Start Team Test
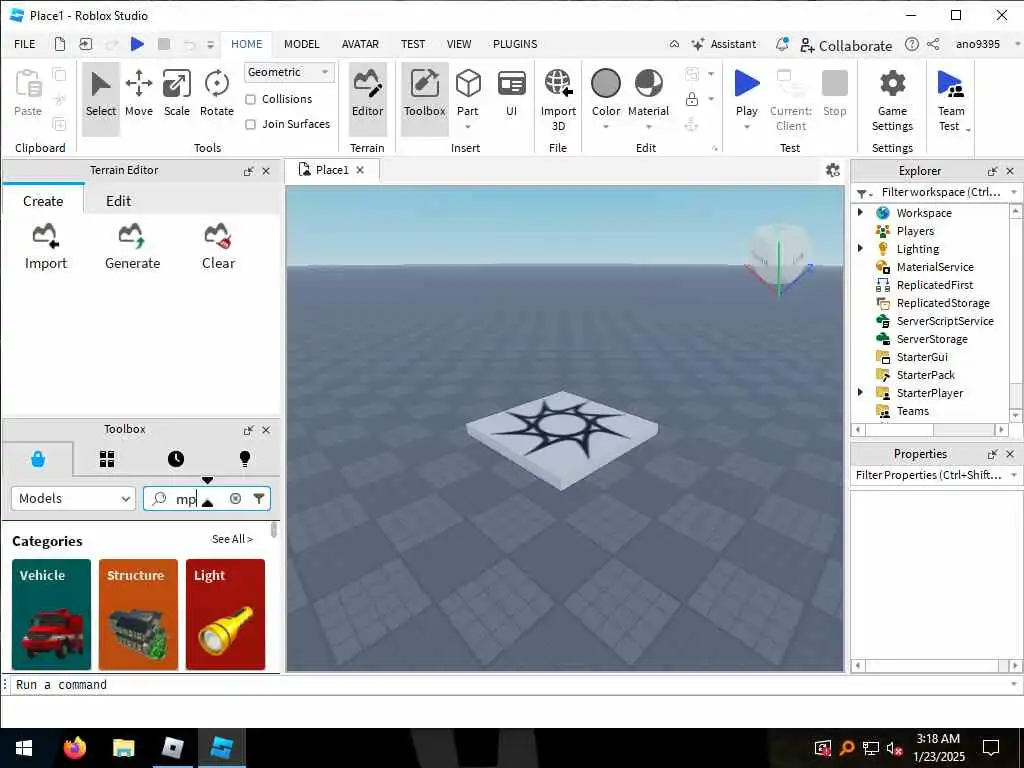 (x=950, y=100)
